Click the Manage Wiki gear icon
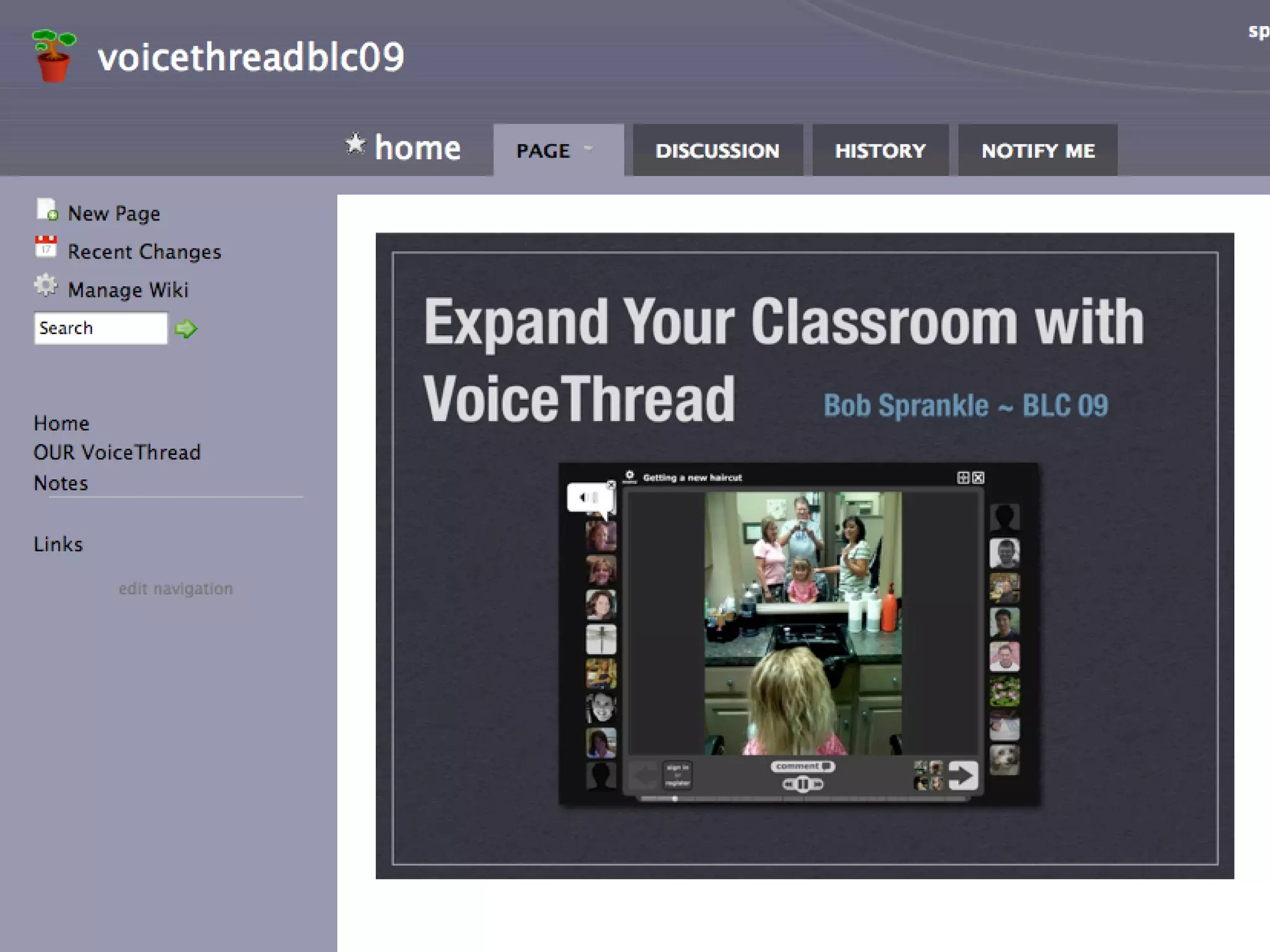 46,286
